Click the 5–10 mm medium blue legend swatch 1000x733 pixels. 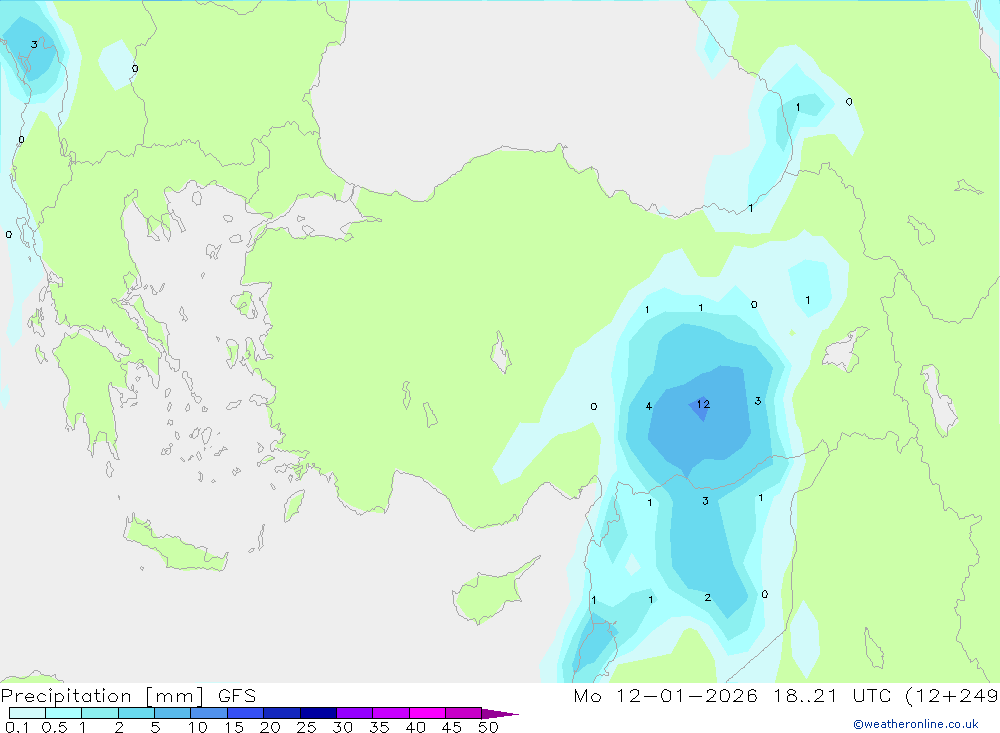tap(172, 713)
